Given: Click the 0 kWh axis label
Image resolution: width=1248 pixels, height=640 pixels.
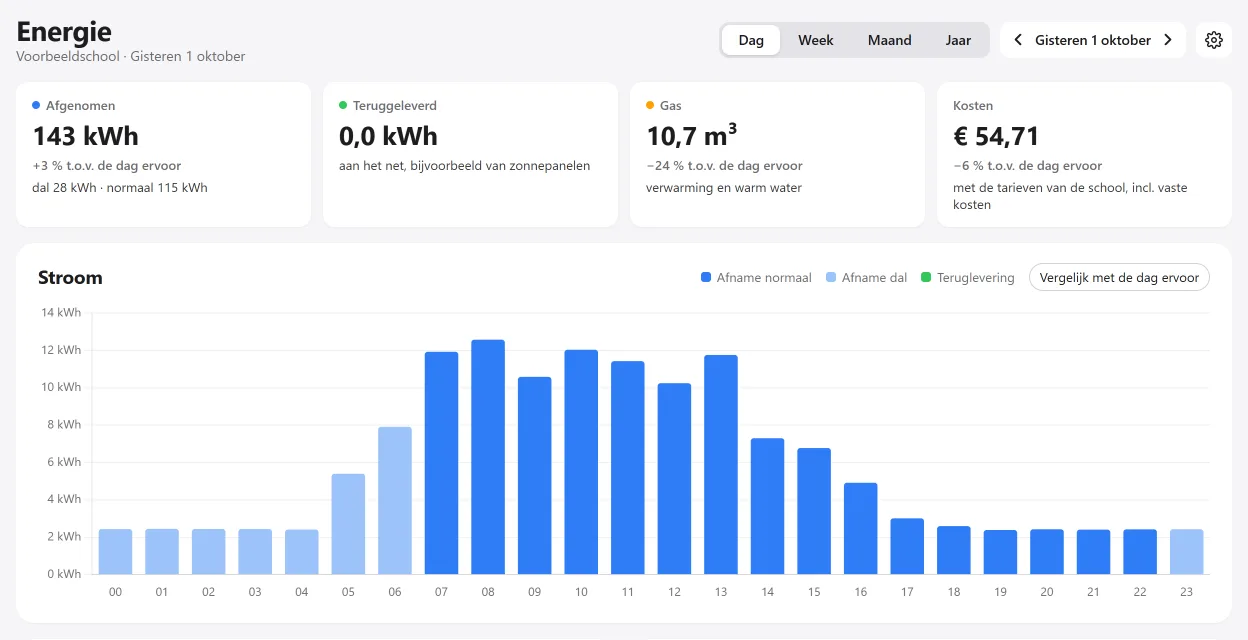Looking at the screenshot, I should [64, 574].
